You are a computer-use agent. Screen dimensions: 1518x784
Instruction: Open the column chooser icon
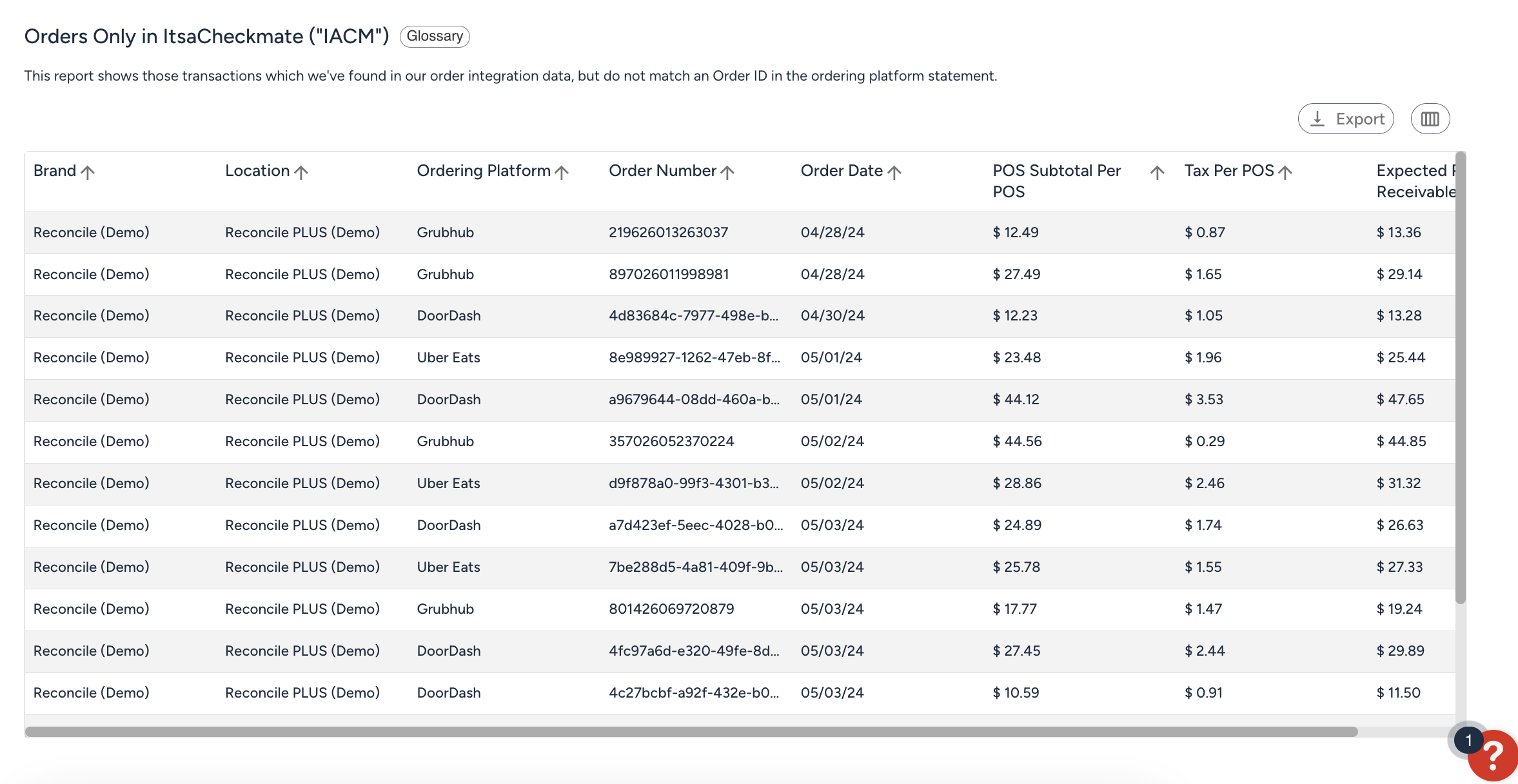(x=1430, y=119)
